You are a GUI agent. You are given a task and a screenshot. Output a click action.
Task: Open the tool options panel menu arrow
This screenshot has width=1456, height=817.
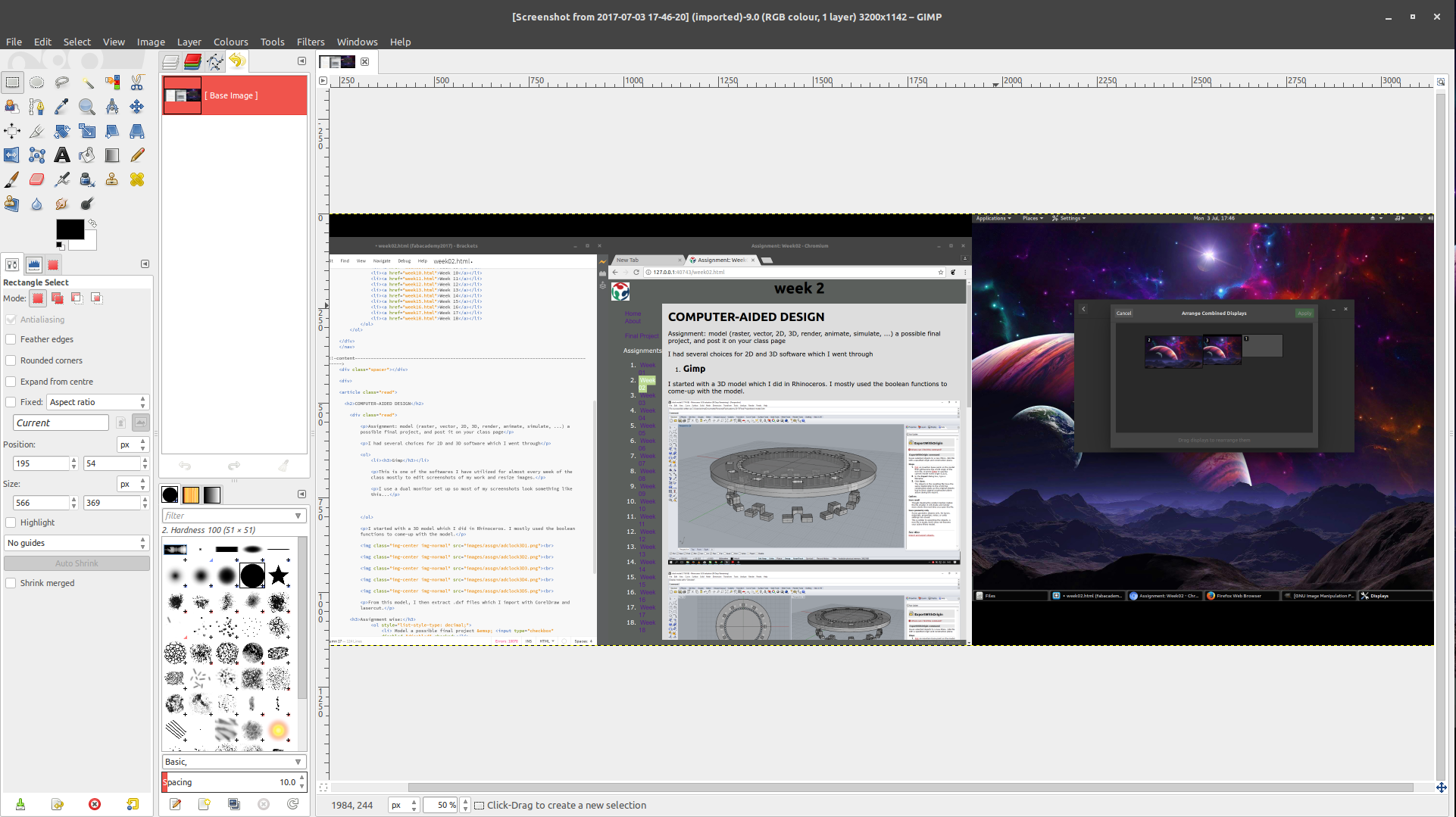pos(145,264)
